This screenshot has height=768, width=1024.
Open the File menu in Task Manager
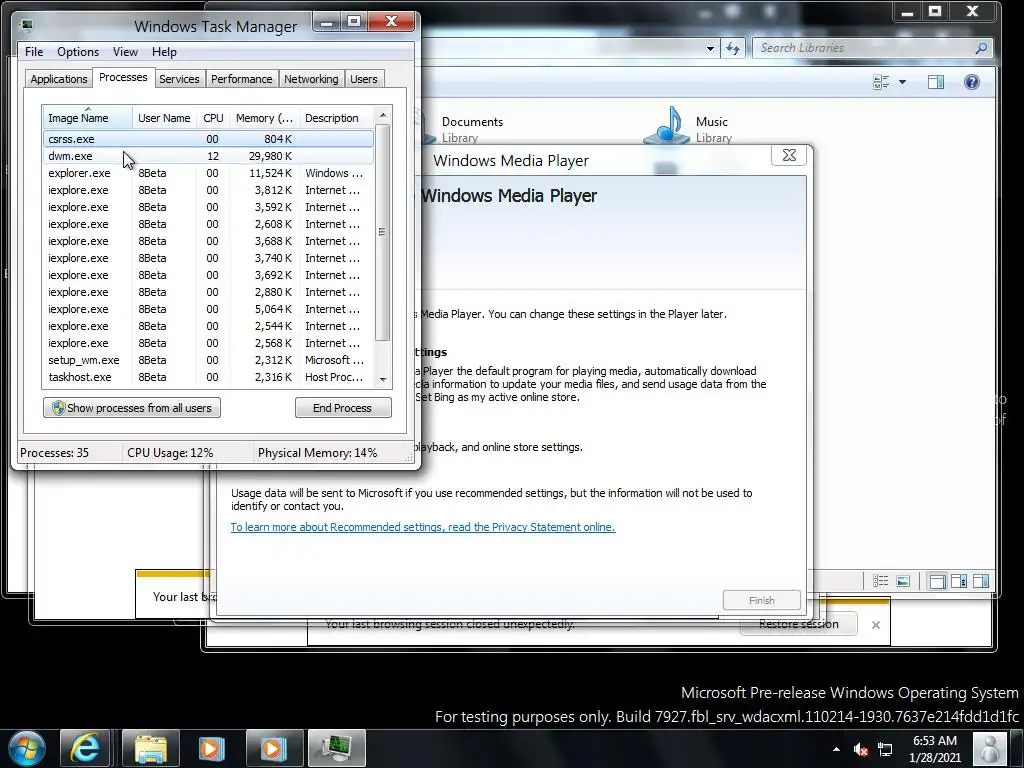pos(34,52)
